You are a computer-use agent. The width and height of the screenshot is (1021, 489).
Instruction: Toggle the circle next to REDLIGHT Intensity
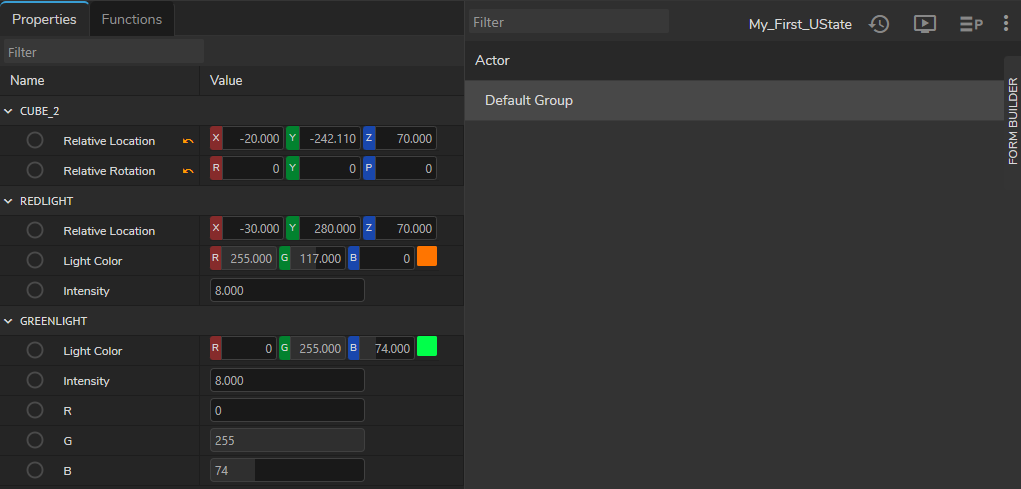35,291
